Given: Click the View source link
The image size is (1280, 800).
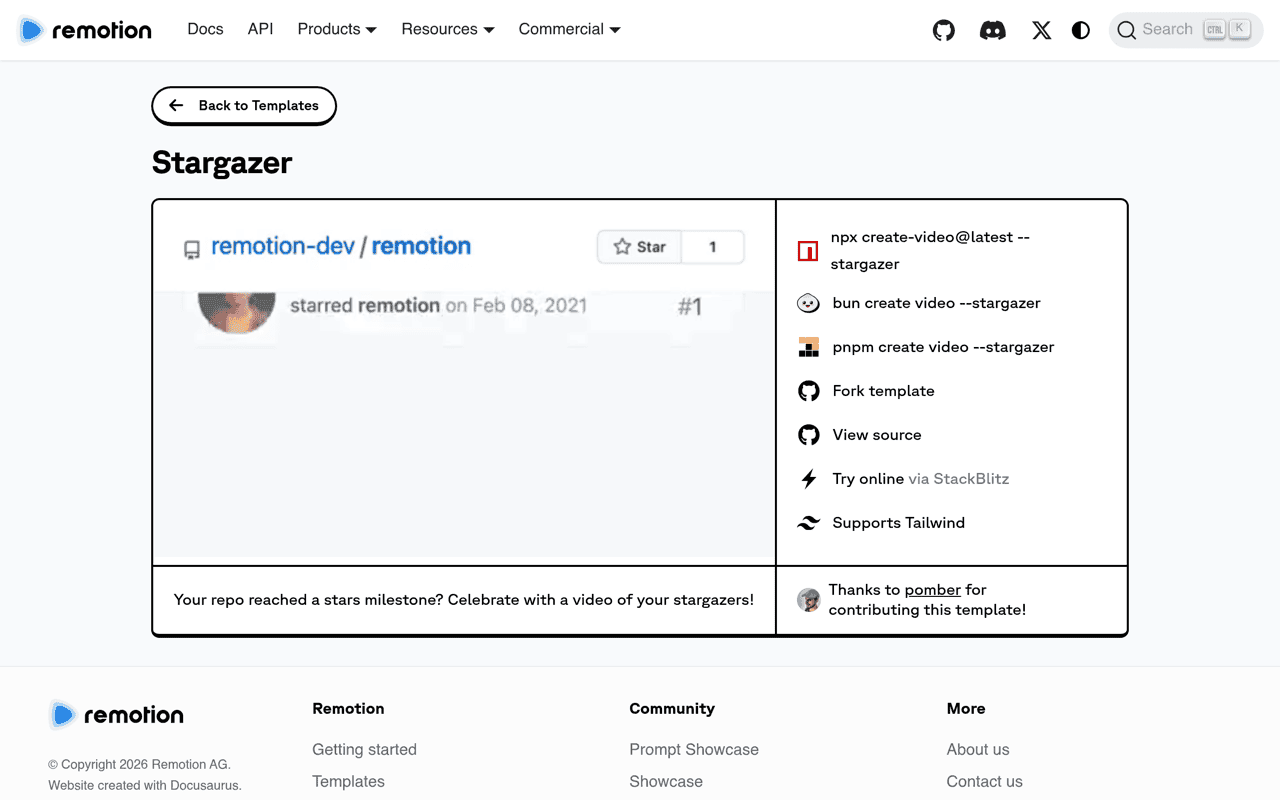Looking at the screenshot, I should pos(877,435).
